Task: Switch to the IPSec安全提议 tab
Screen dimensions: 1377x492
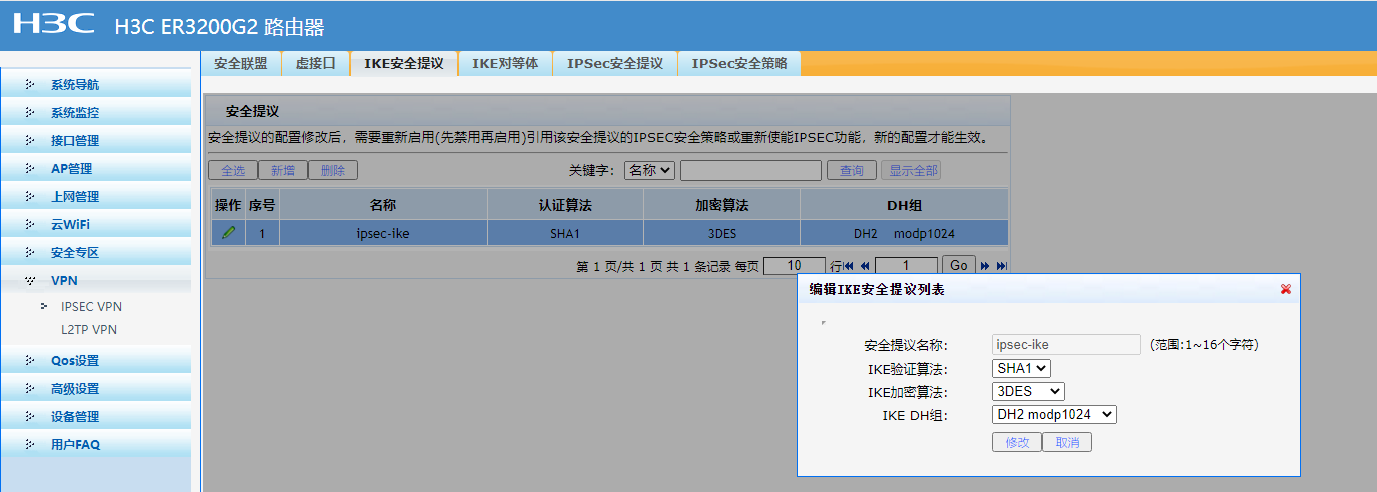Action: point(615,63)
